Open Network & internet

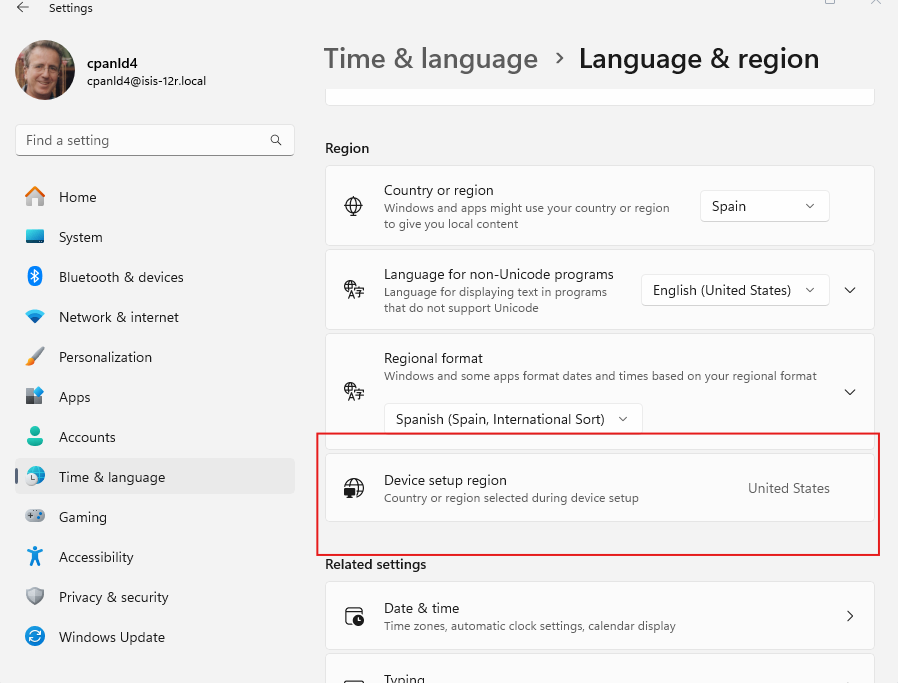pos(155,317)
